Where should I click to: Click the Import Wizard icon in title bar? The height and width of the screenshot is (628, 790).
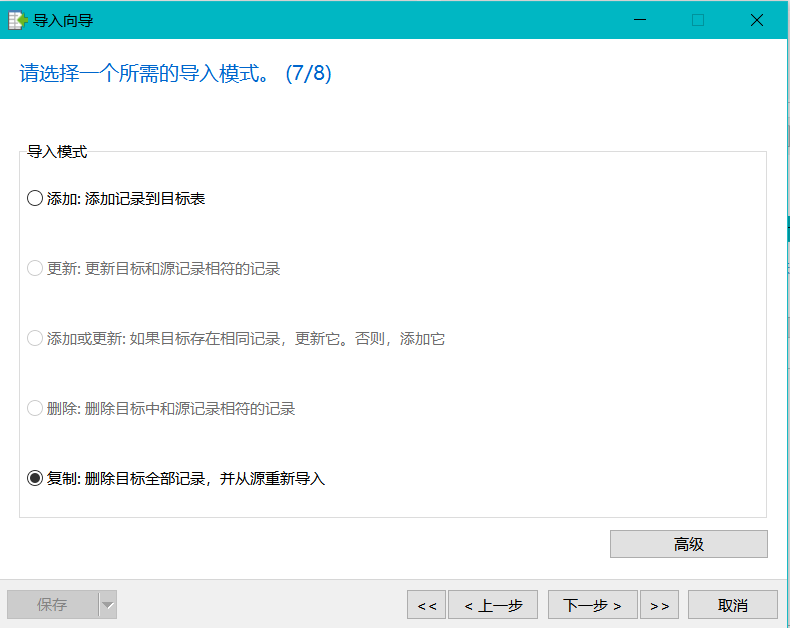click(17, 20)
